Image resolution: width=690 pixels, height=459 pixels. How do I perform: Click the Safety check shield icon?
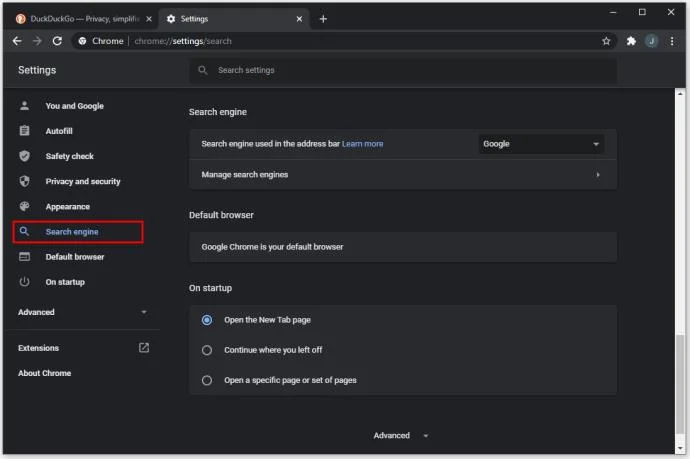24,156
